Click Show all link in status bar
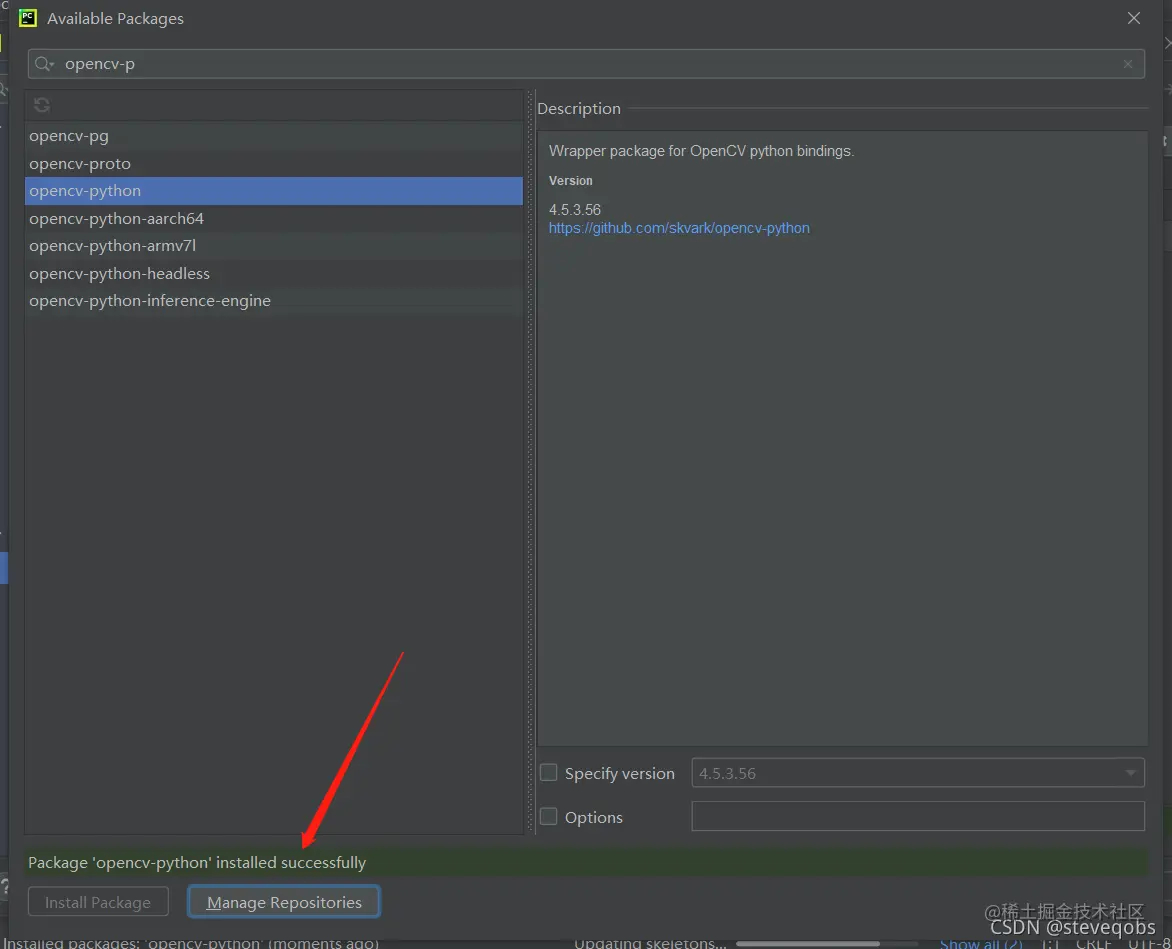The width and height of the screenshot is (1172, 949). [x=981, y=943]
